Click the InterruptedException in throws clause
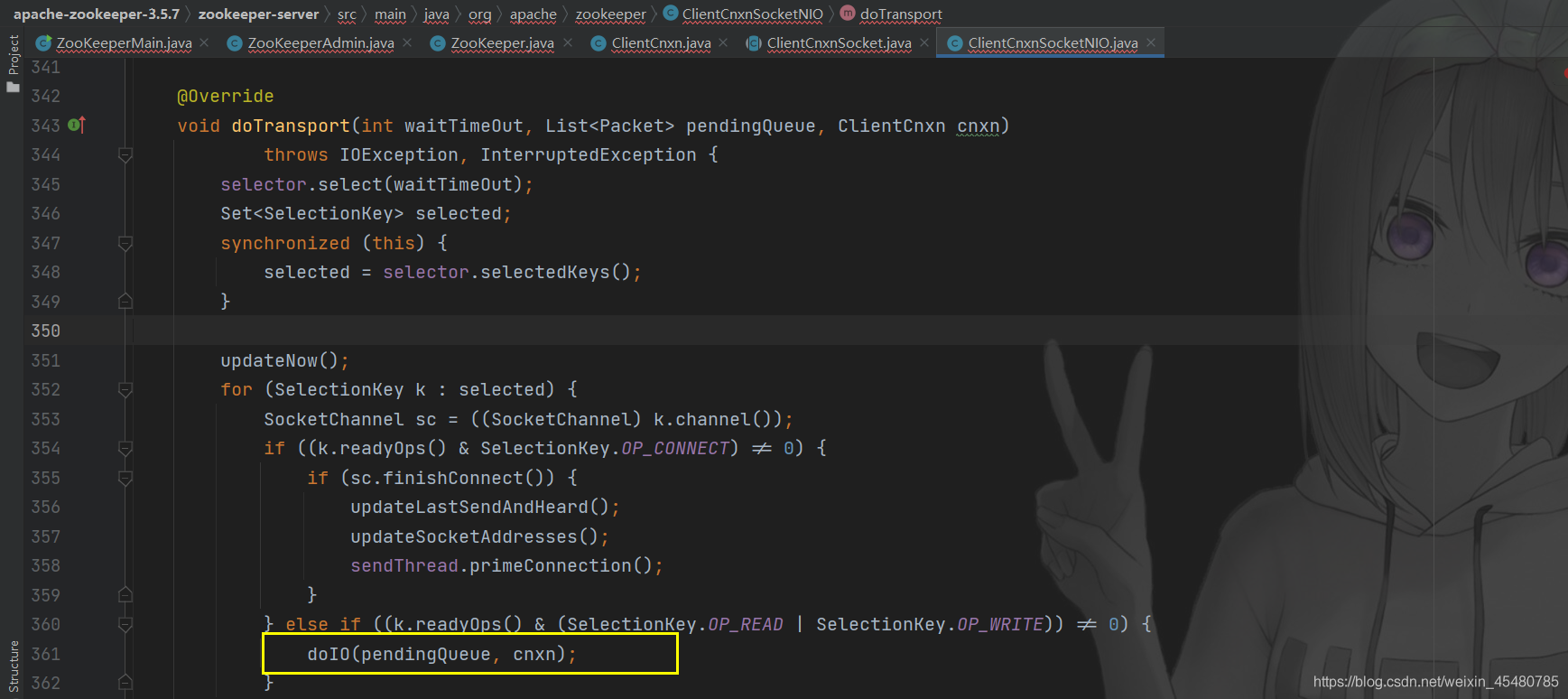The height and width of the screenshot is (699, 1568). 589,154
